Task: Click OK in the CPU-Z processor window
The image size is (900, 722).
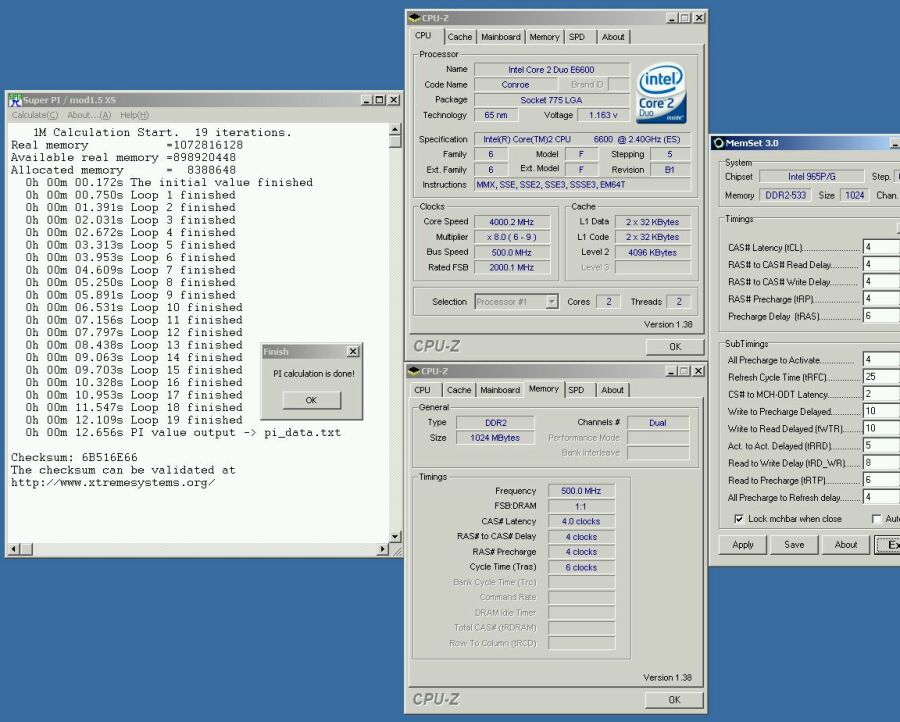Action: click(x=675, y=347)
